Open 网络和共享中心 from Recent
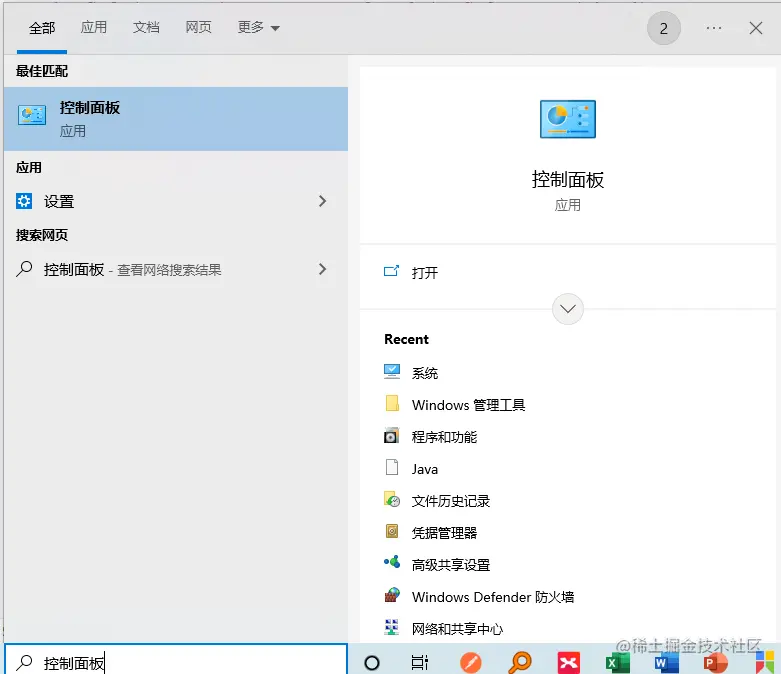 457,629
